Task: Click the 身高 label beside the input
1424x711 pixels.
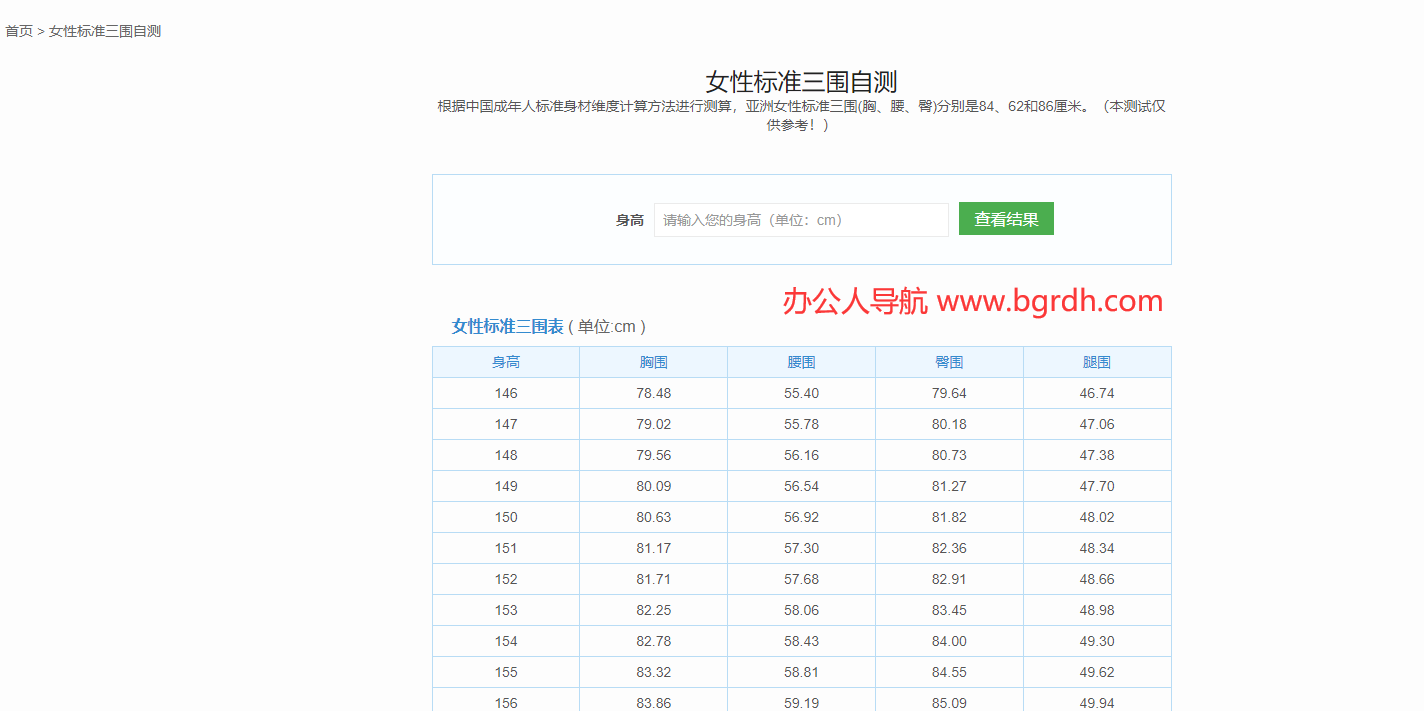Action: [630, 219]
